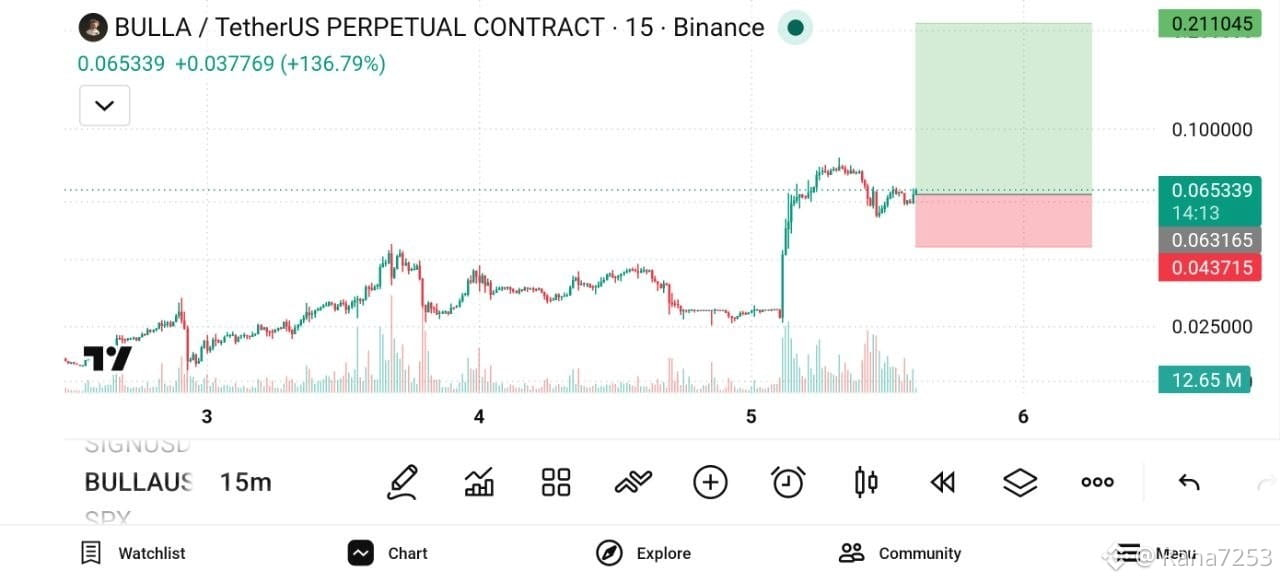Select the pencil drawing tool
This screenshot has width=1280, height=582.
pos(402,482)
